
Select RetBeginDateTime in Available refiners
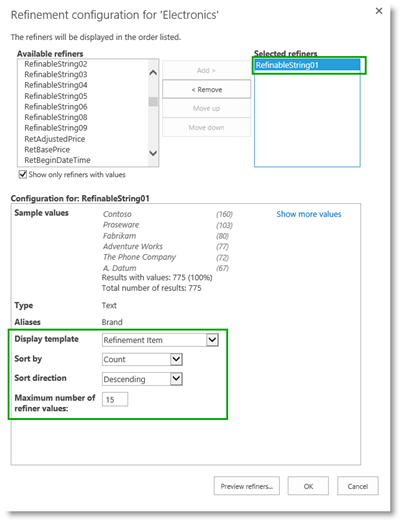57,160
